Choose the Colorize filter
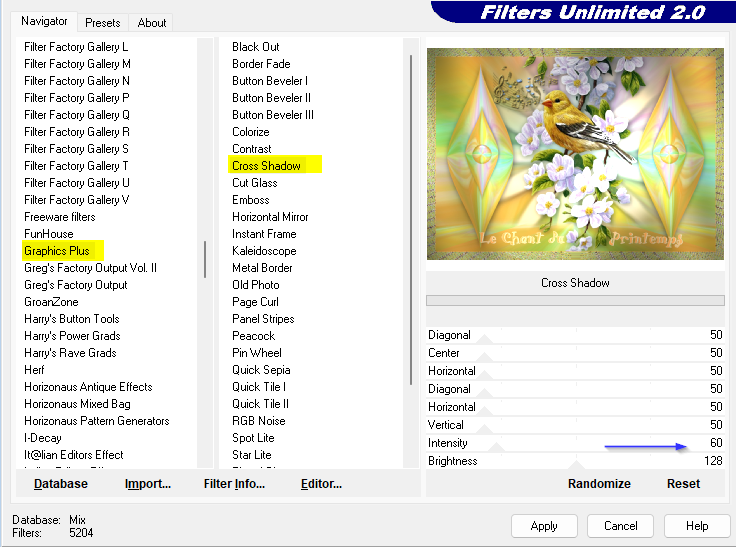Viewport: 736px width, 547px height. click(x=251, y=131)
